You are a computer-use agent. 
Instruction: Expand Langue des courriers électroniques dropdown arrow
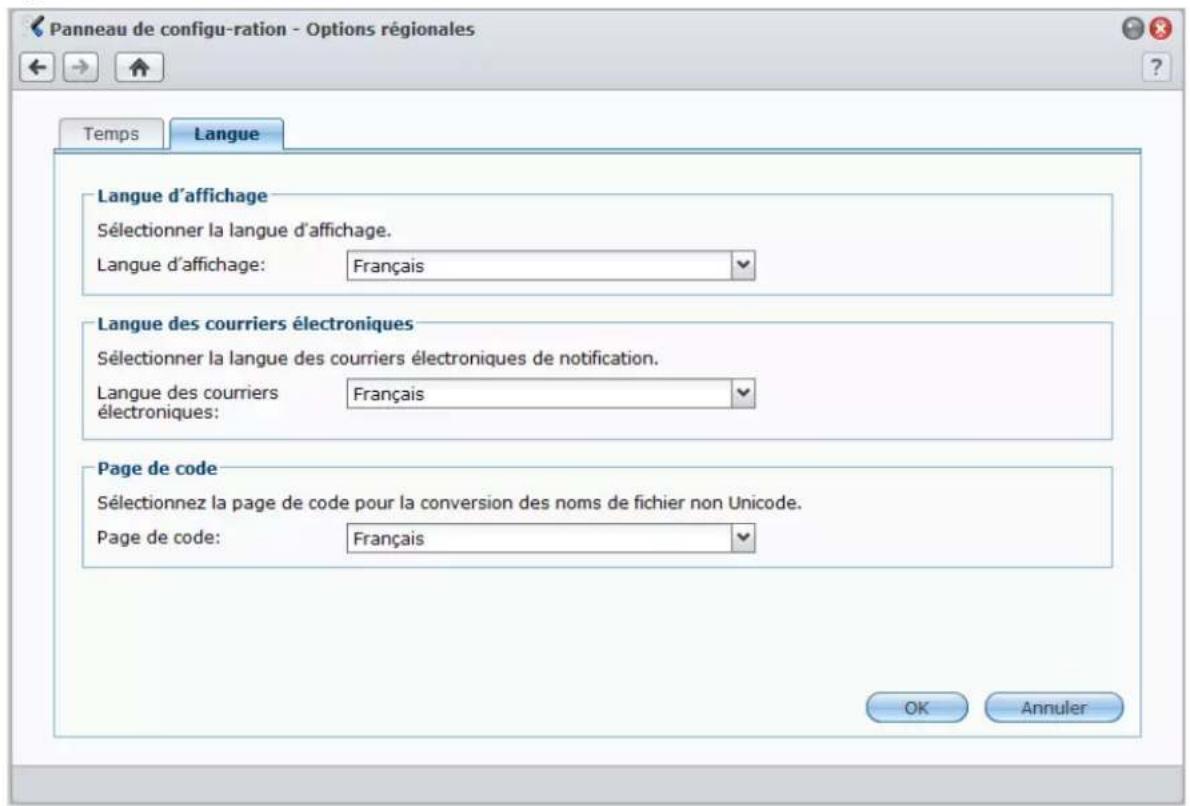pos(743,394)
